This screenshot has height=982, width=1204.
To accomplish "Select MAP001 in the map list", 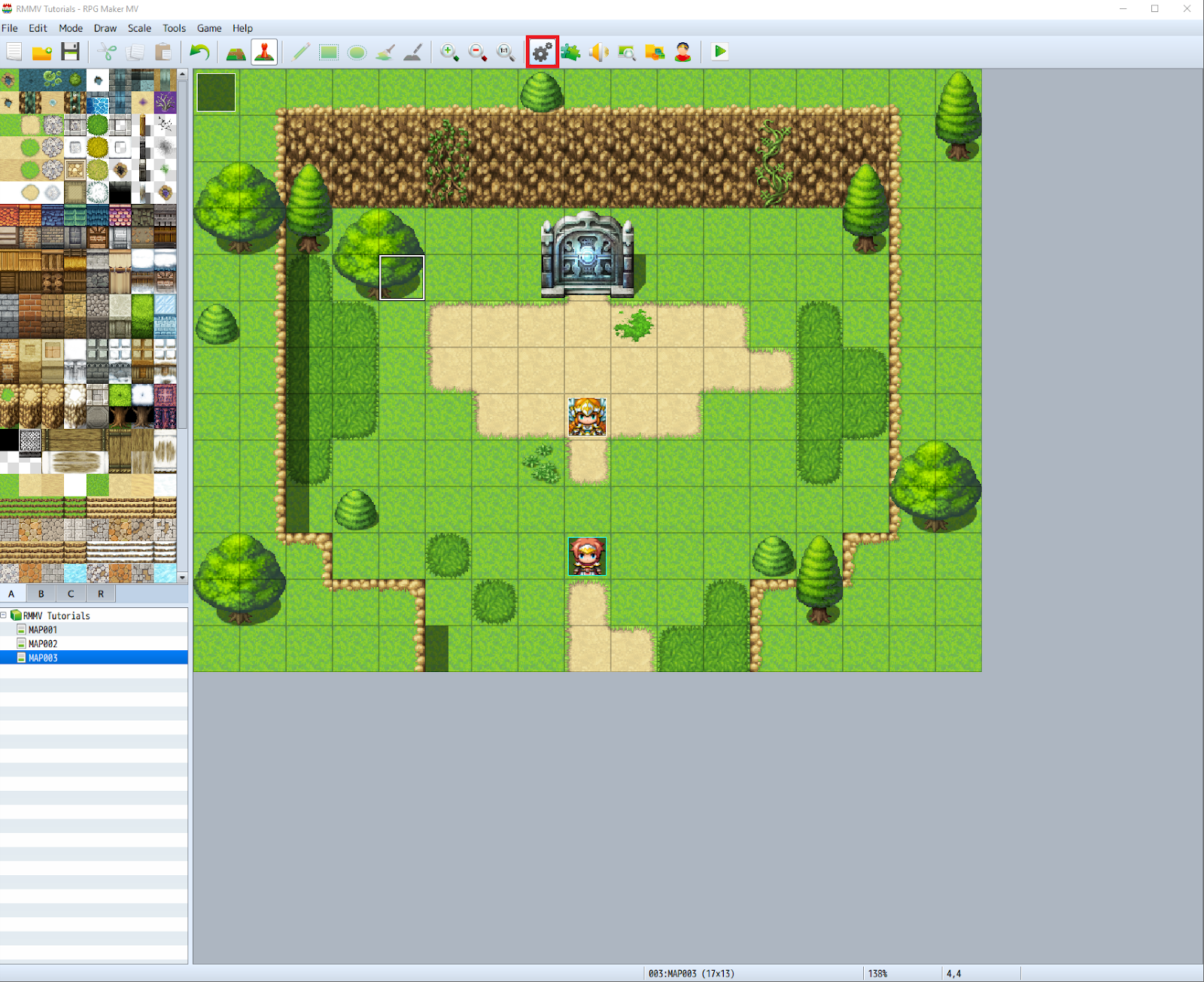I will click(43, 630).
